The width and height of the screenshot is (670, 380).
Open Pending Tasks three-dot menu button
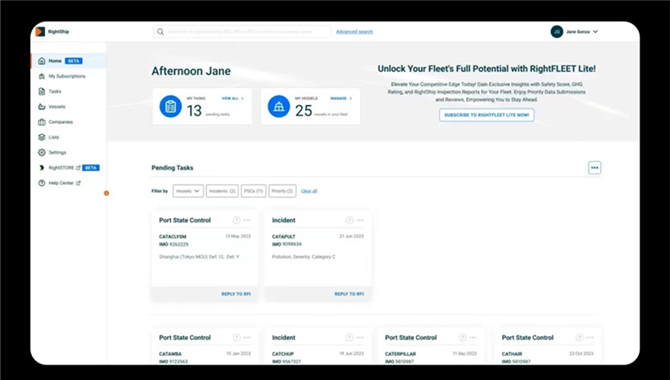click(594, 168)
